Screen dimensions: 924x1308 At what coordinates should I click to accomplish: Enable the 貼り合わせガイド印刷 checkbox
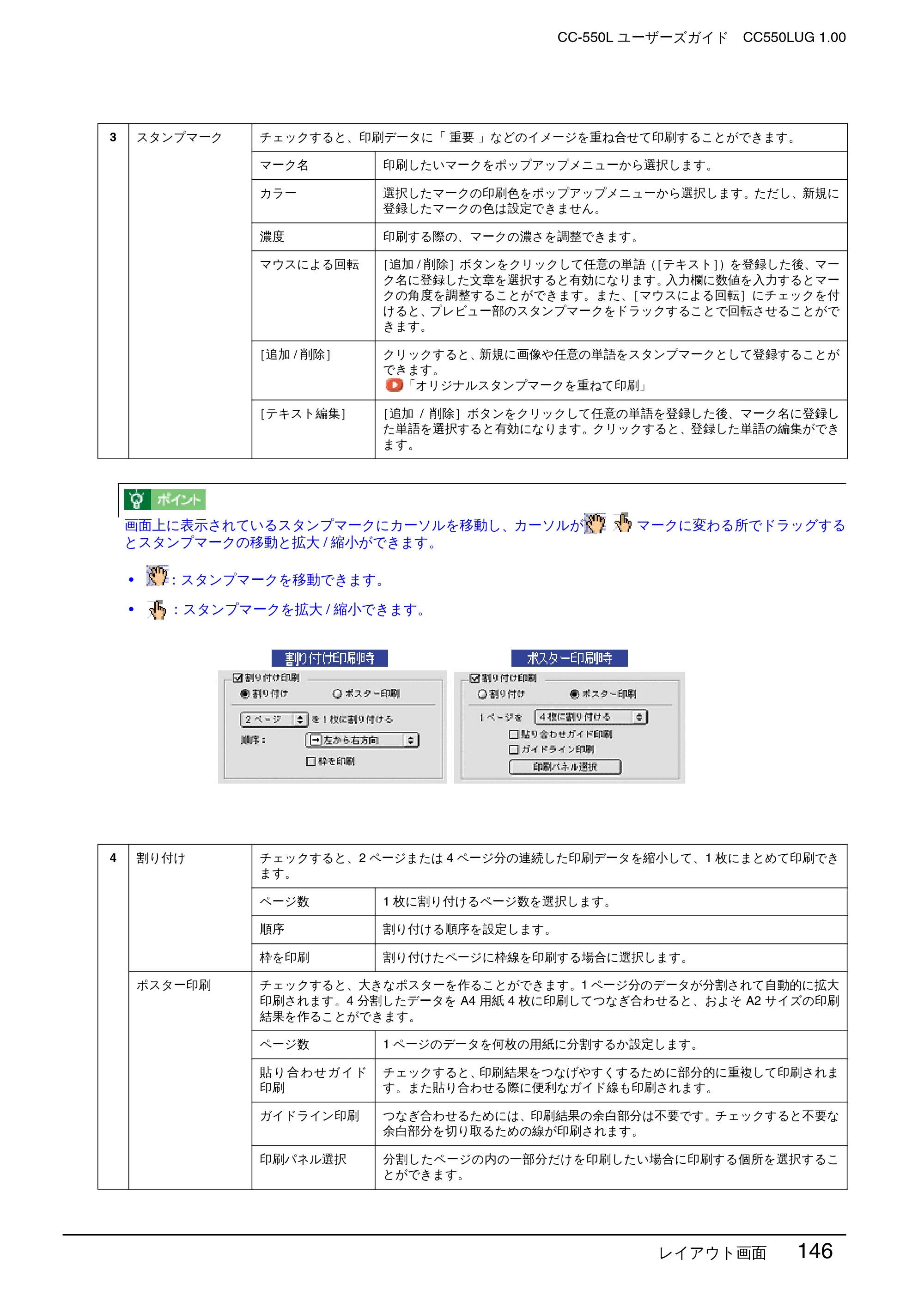(514, 734)
